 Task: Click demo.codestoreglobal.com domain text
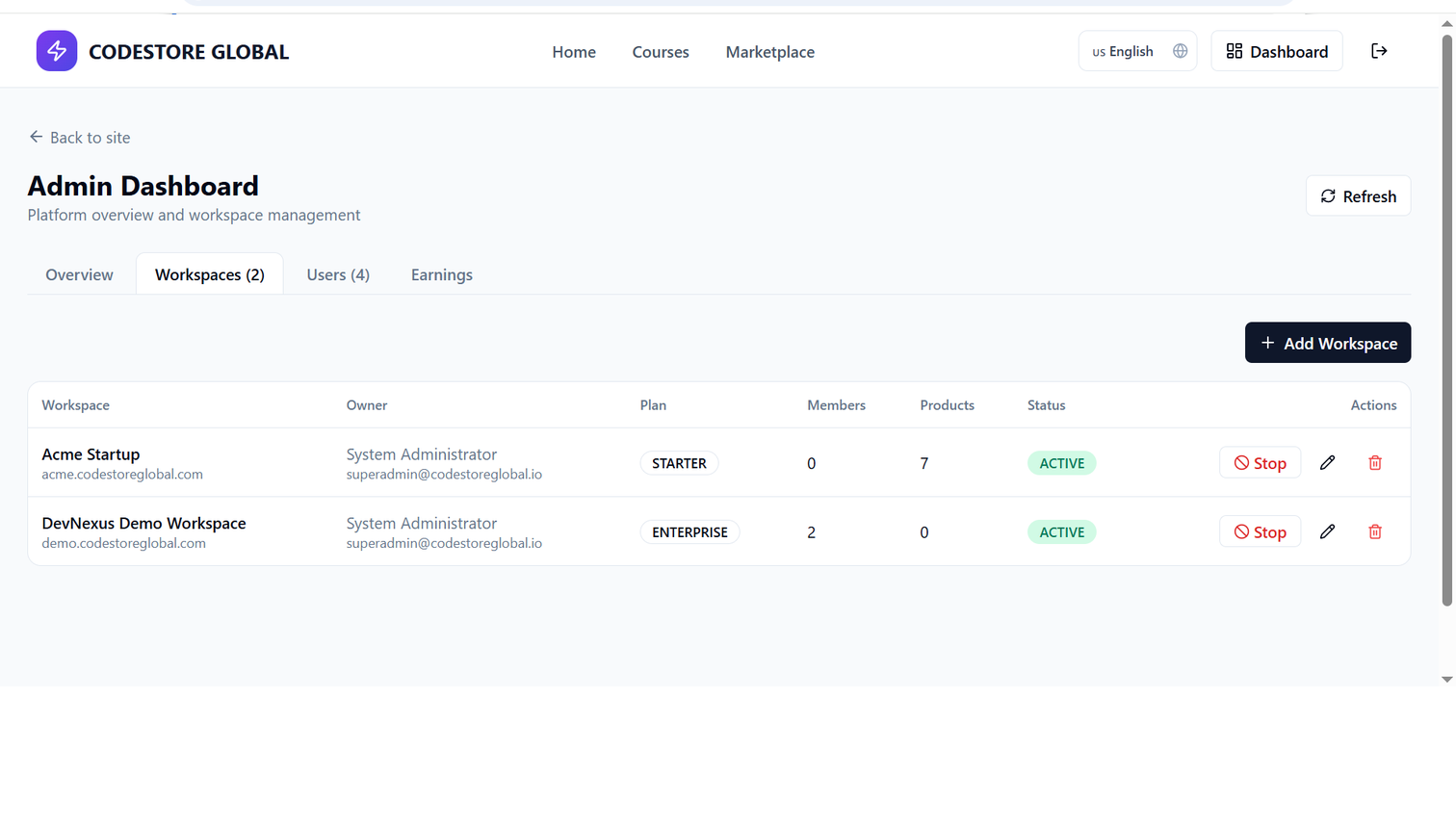click(123, 543)
